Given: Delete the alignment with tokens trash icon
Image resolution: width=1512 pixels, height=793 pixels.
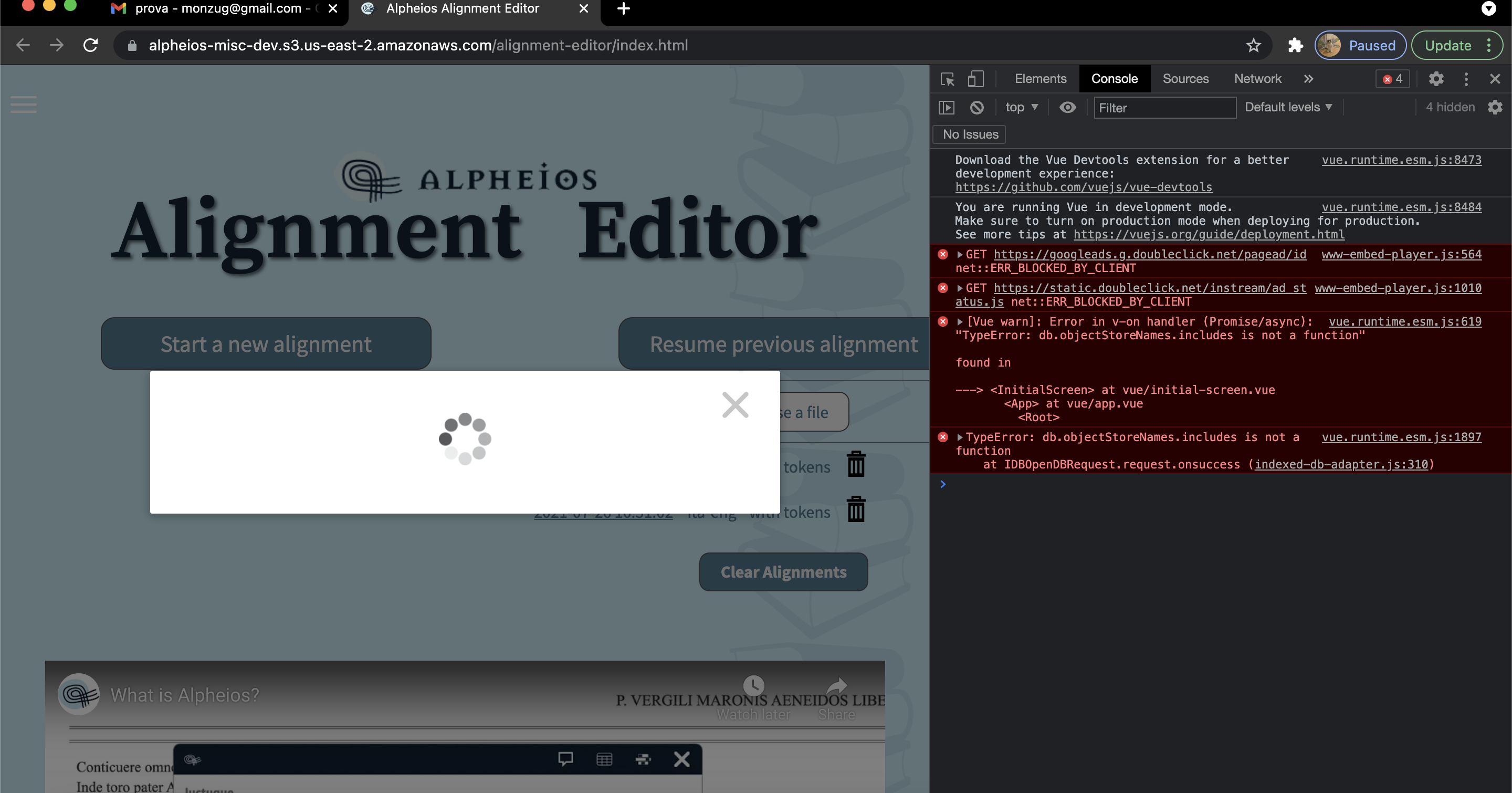Looking at the screenshot, I should (856, 509).
